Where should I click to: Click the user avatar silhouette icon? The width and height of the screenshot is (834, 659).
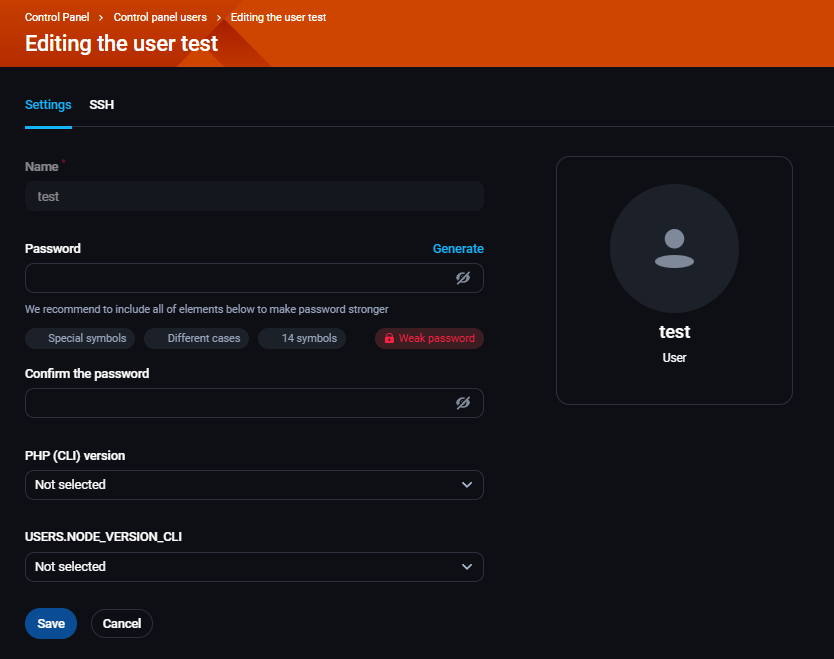(674, 249)
